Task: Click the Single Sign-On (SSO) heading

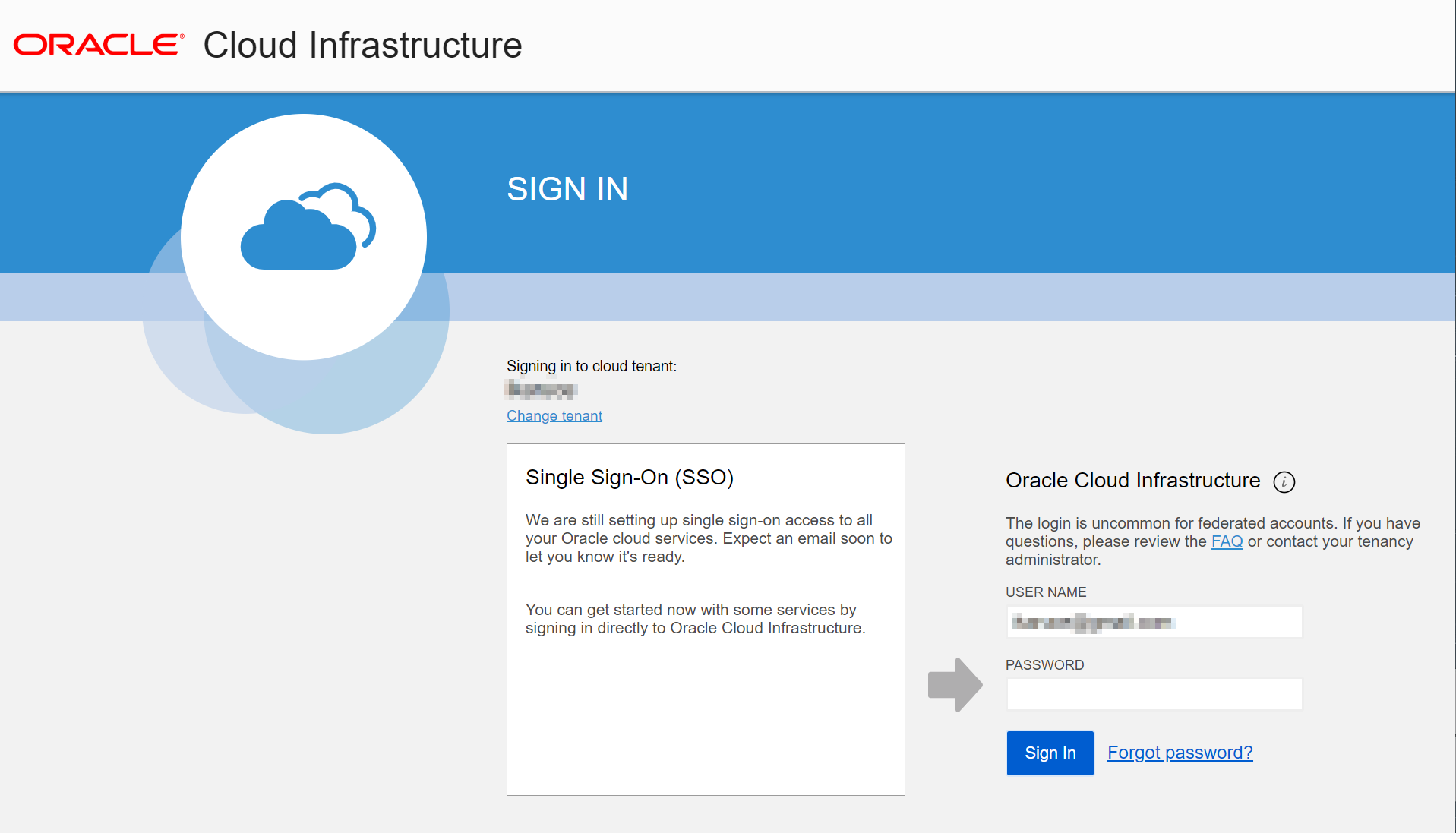Action: pyautogui.click(x=629, y=477)
